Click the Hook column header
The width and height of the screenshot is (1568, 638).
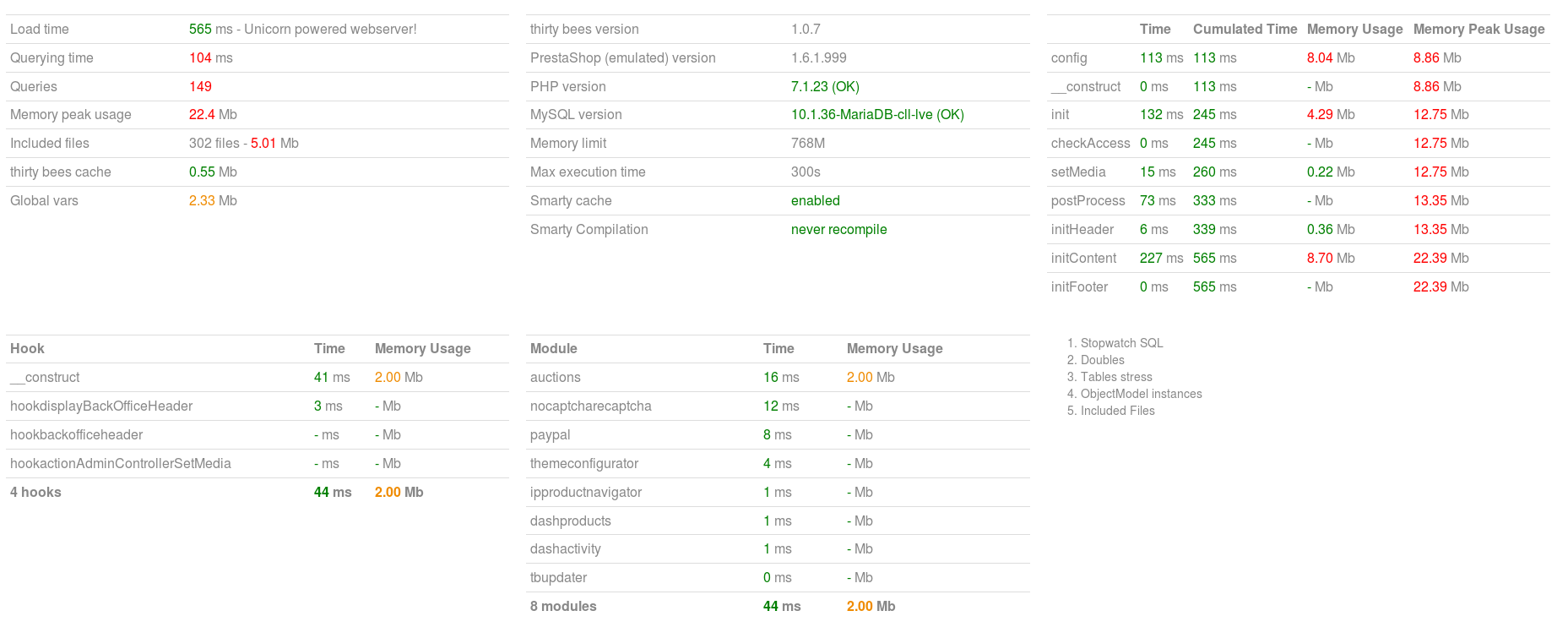click(x=27, y=348)
